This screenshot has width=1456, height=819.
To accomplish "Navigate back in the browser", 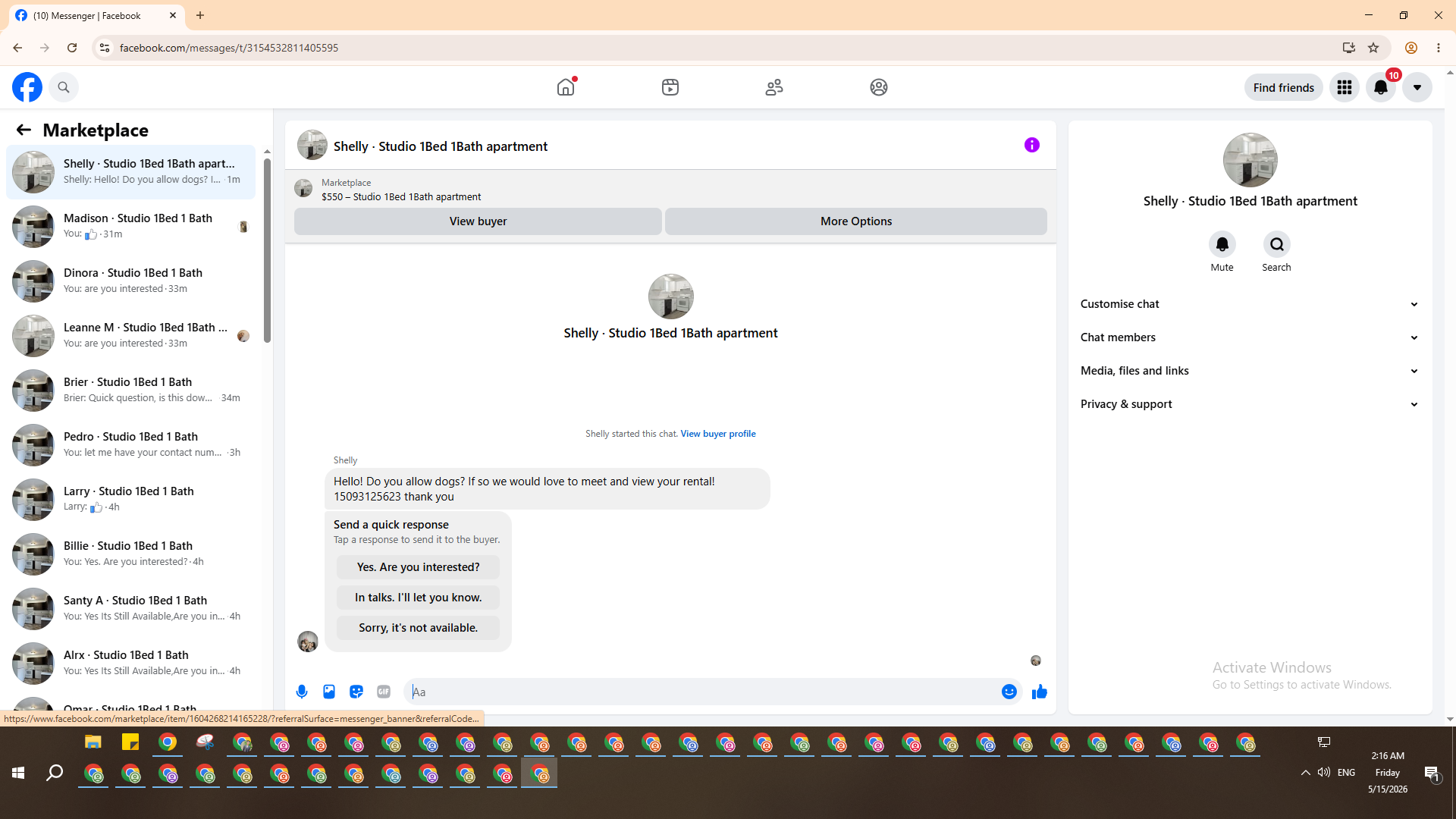I will click(x=17, y=48).
